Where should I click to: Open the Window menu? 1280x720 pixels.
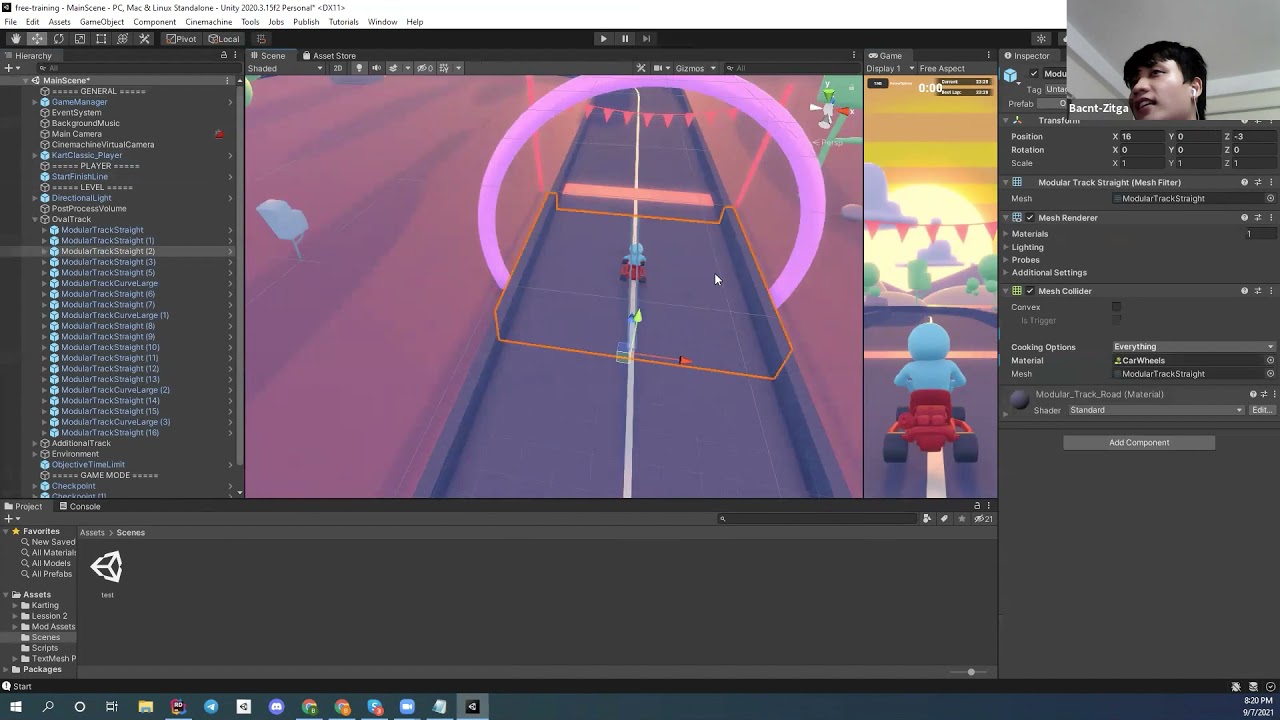tap(382, 22)
